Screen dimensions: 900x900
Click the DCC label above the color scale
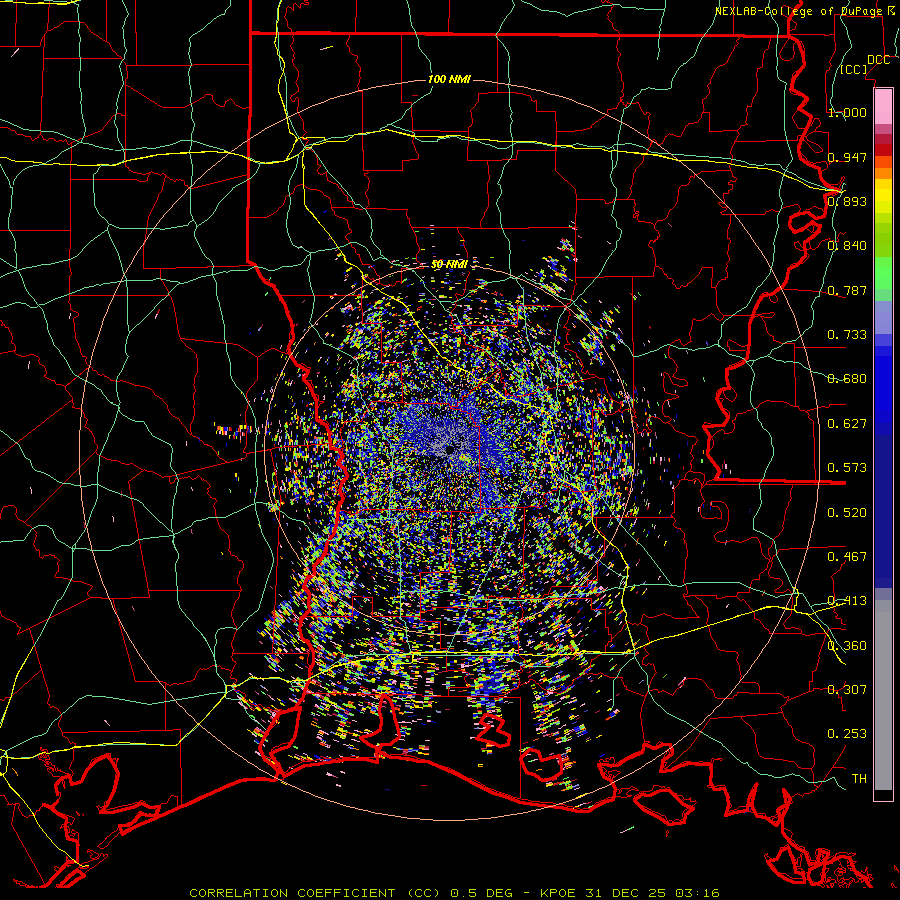pyautogui.click(x=878, y=60)
